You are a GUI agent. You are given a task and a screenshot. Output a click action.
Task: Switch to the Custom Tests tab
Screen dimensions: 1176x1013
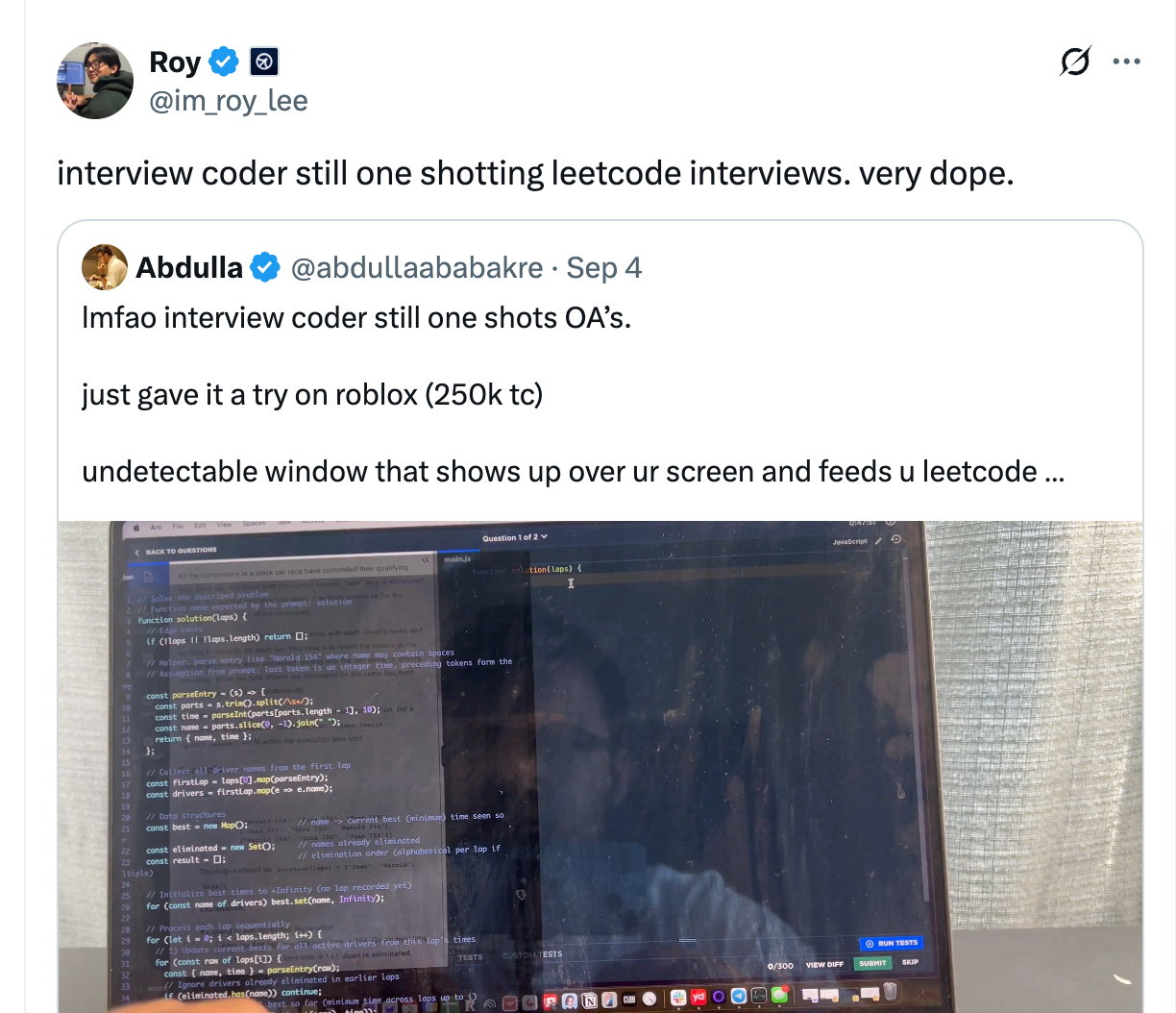click(532, 954)
